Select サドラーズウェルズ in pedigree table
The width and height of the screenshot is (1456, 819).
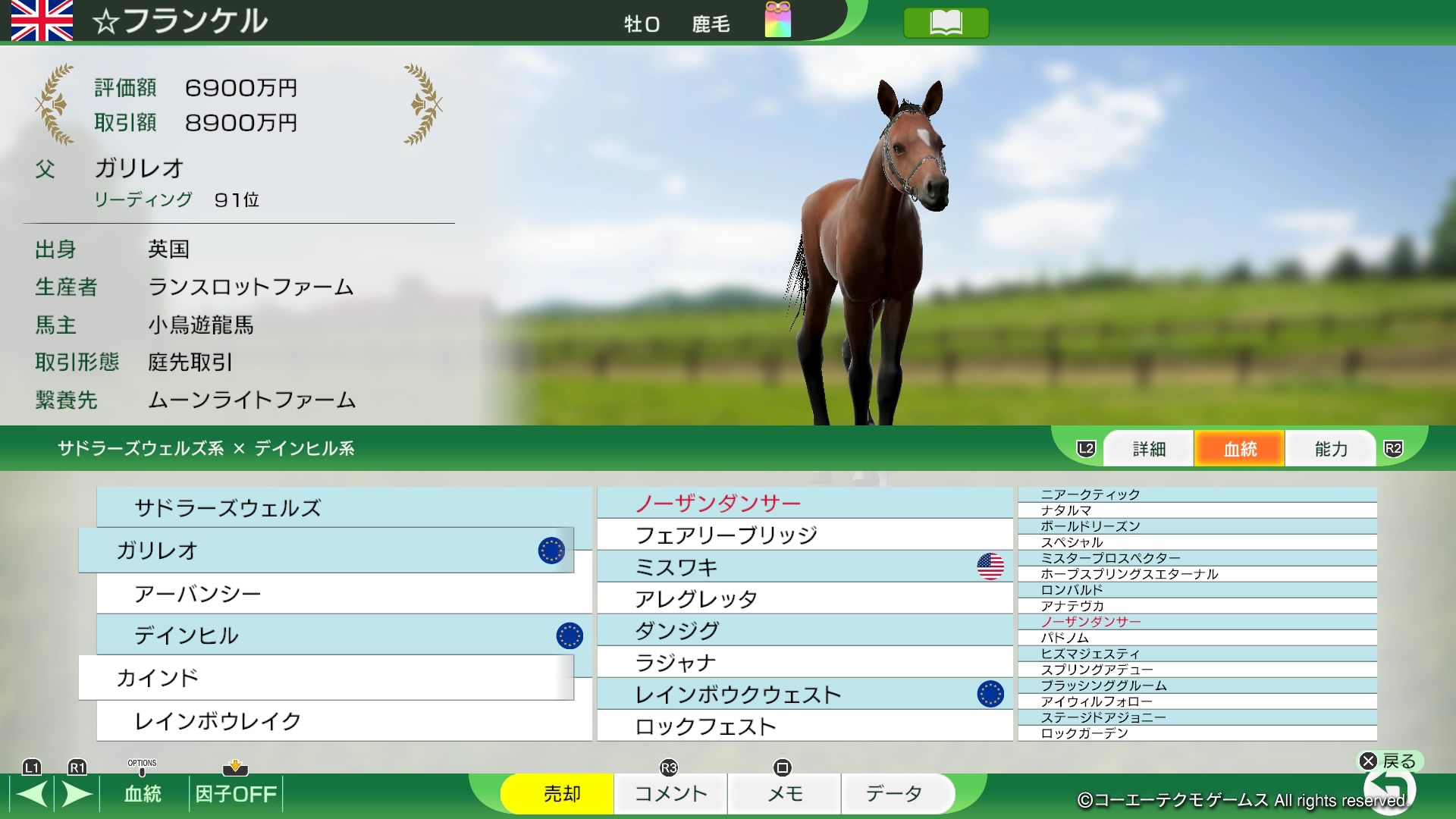[344, 507]
